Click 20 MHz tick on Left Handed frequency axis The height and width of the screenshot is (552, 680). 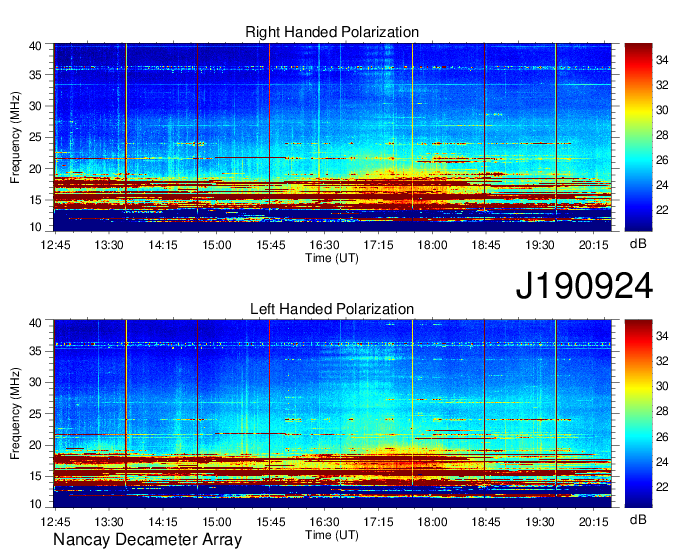(x=36, y=445)
